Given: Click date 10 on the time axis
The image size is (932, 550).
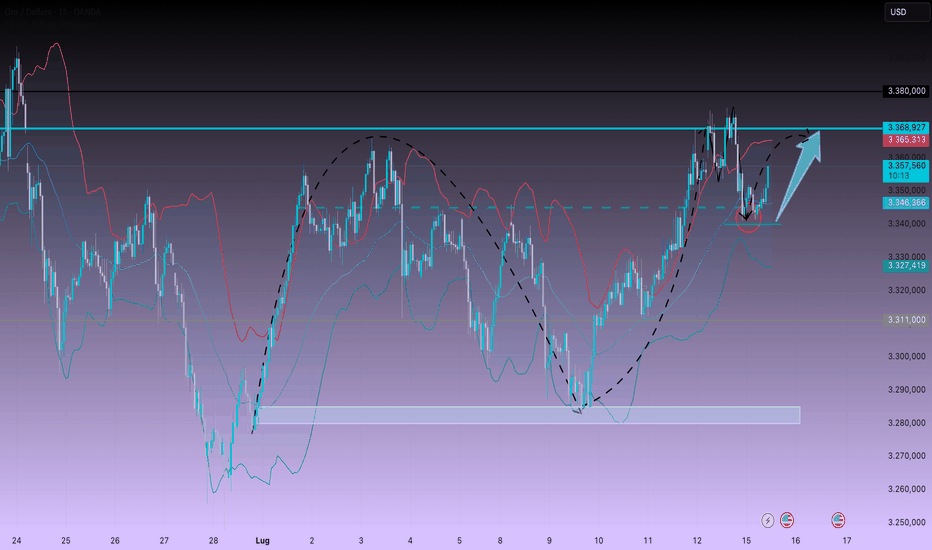Looking at the screenshot, I should coord(598,540).
